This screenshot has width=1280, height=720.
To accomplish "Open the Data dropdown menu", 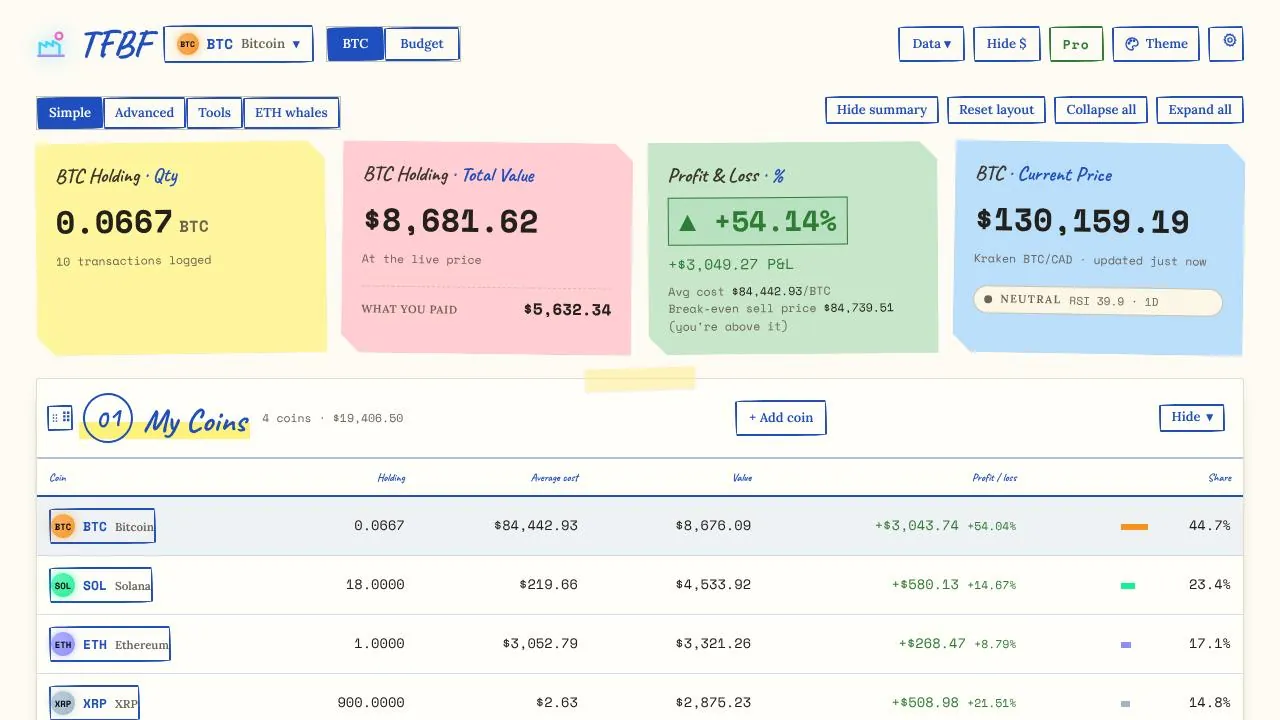I will point(931,44).
